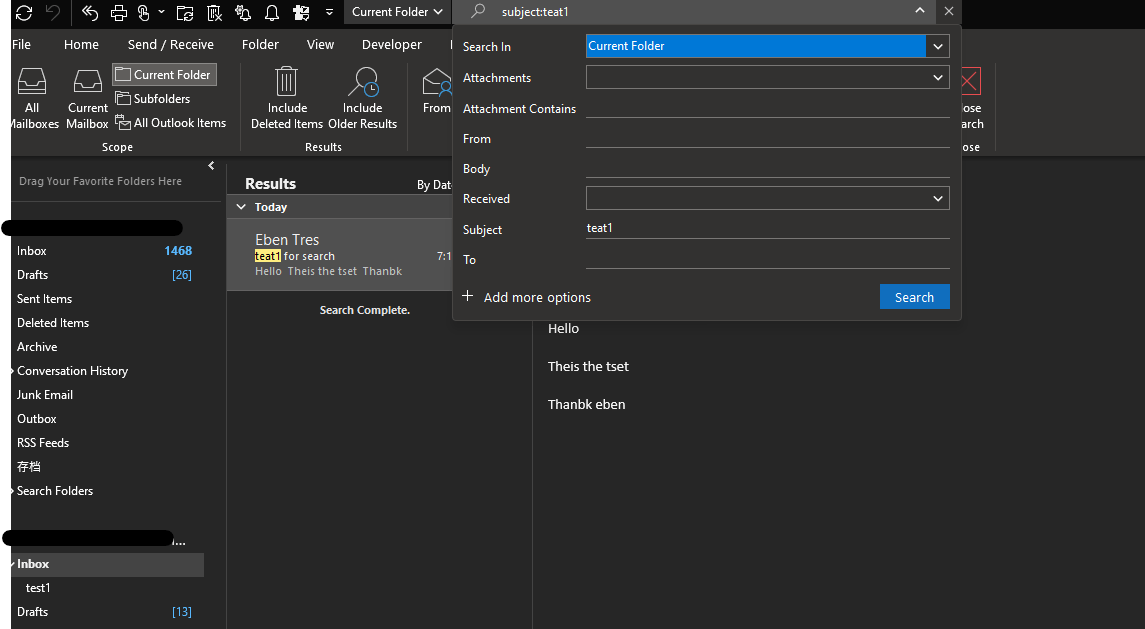This screenshot has height=629, width=1145.
Task: Click the magnifier icon in the search box
Action: click(x=478, y=11)
